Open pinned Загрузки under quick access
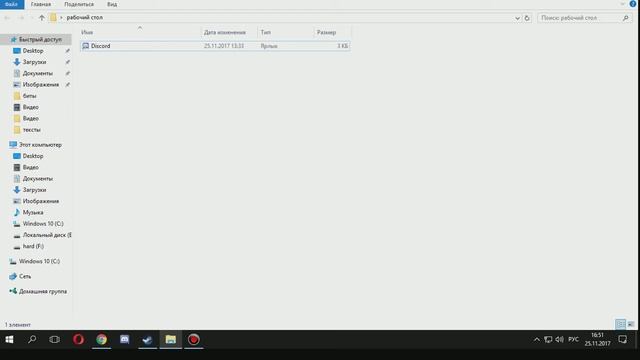The image size is (640, 360). click(34, 62)
